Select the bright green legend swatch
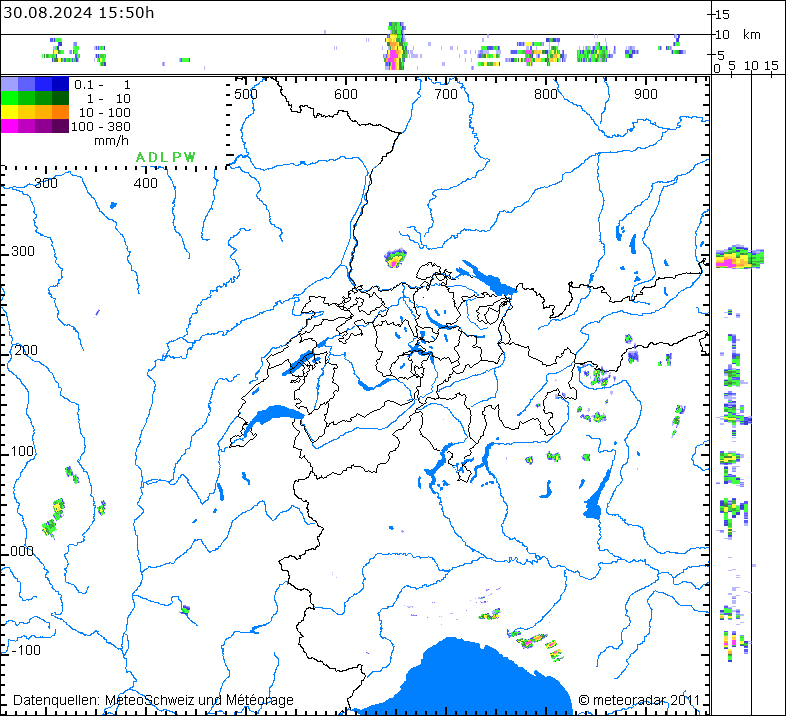The width and height of the screenshot is (786, 716). pos(10,98)
